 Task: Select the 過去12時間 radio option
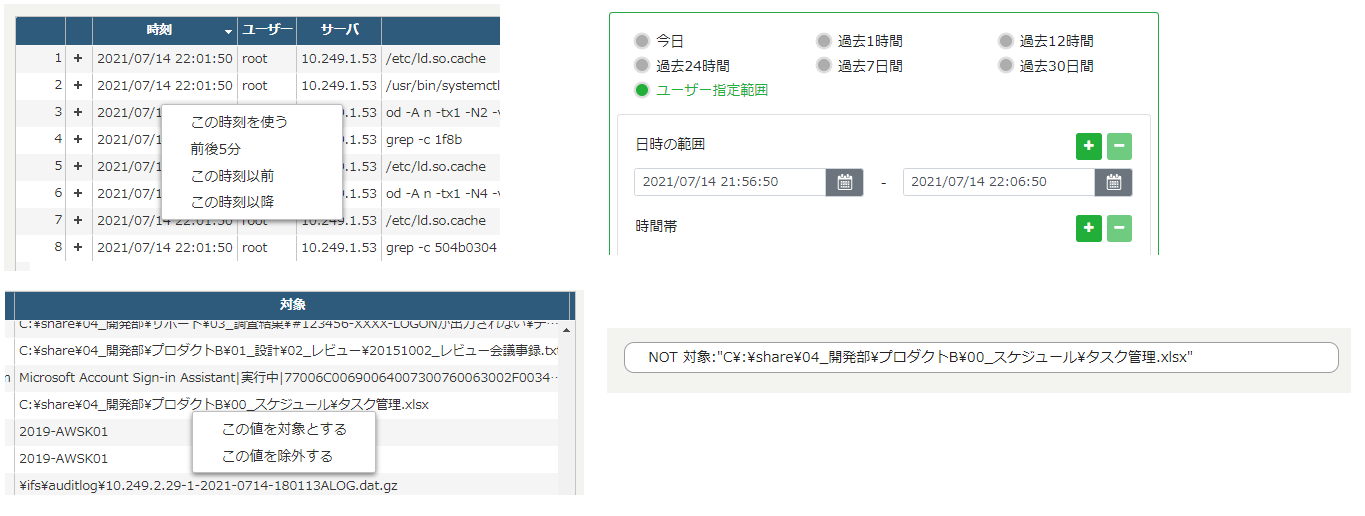click(1006, 41)
